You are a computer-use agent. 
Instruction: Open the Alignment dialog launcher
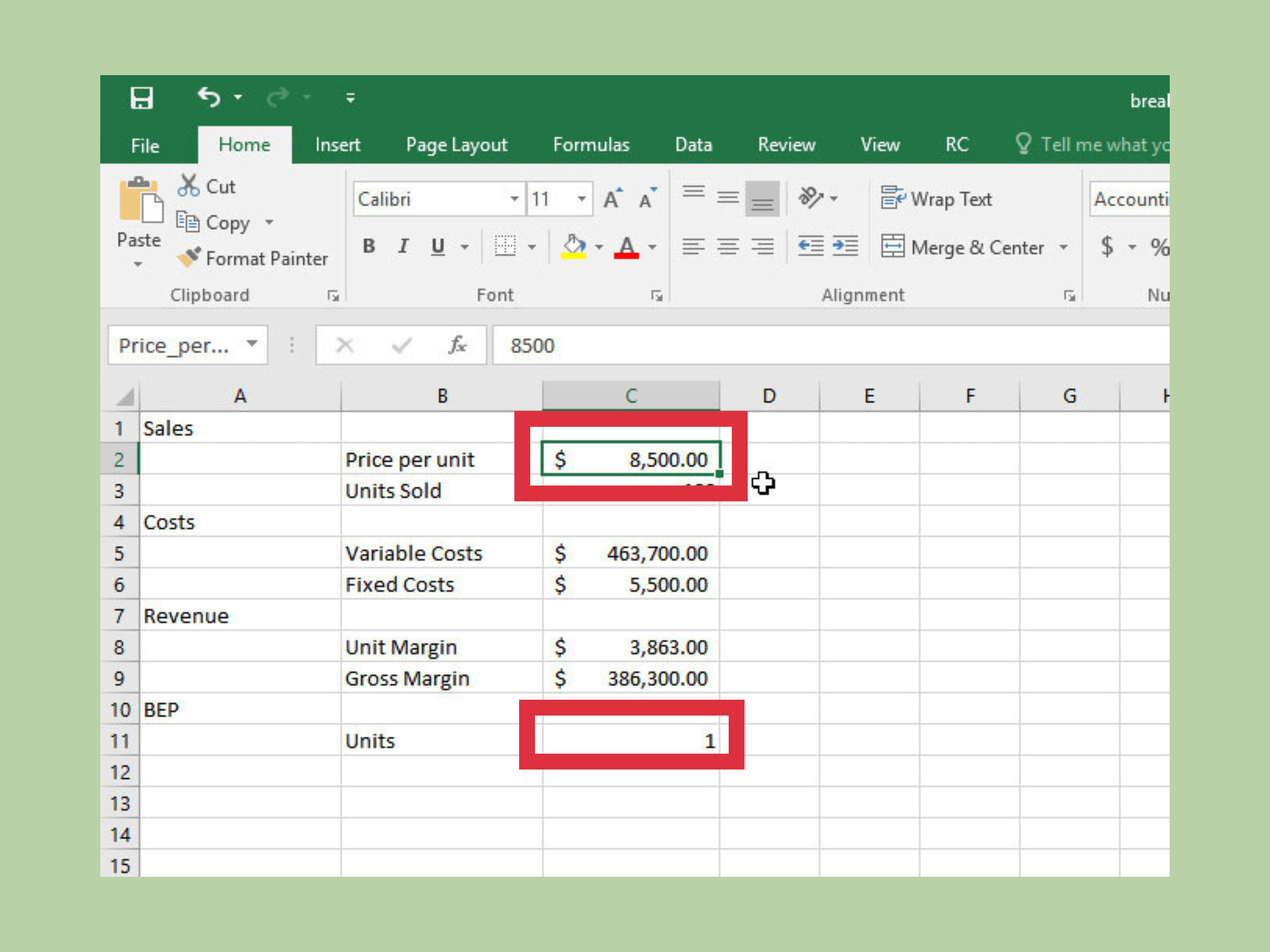coord(1069,296)
